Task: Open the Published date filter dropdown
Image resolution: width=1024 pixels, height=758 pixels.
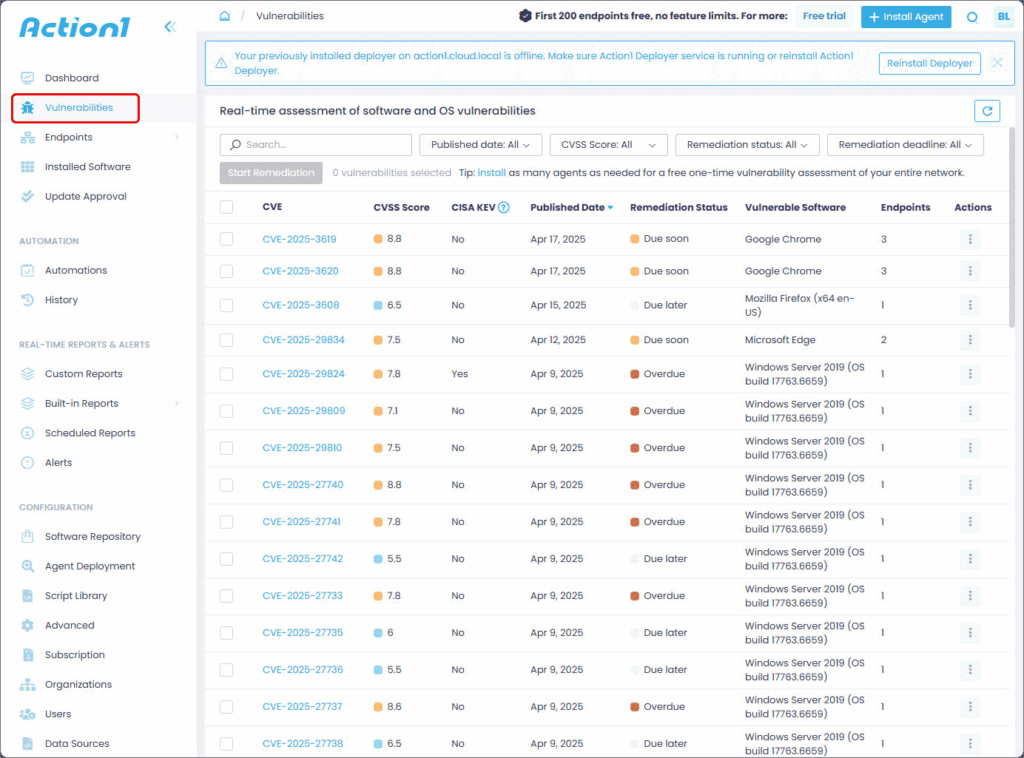Action: coord(481,144)
